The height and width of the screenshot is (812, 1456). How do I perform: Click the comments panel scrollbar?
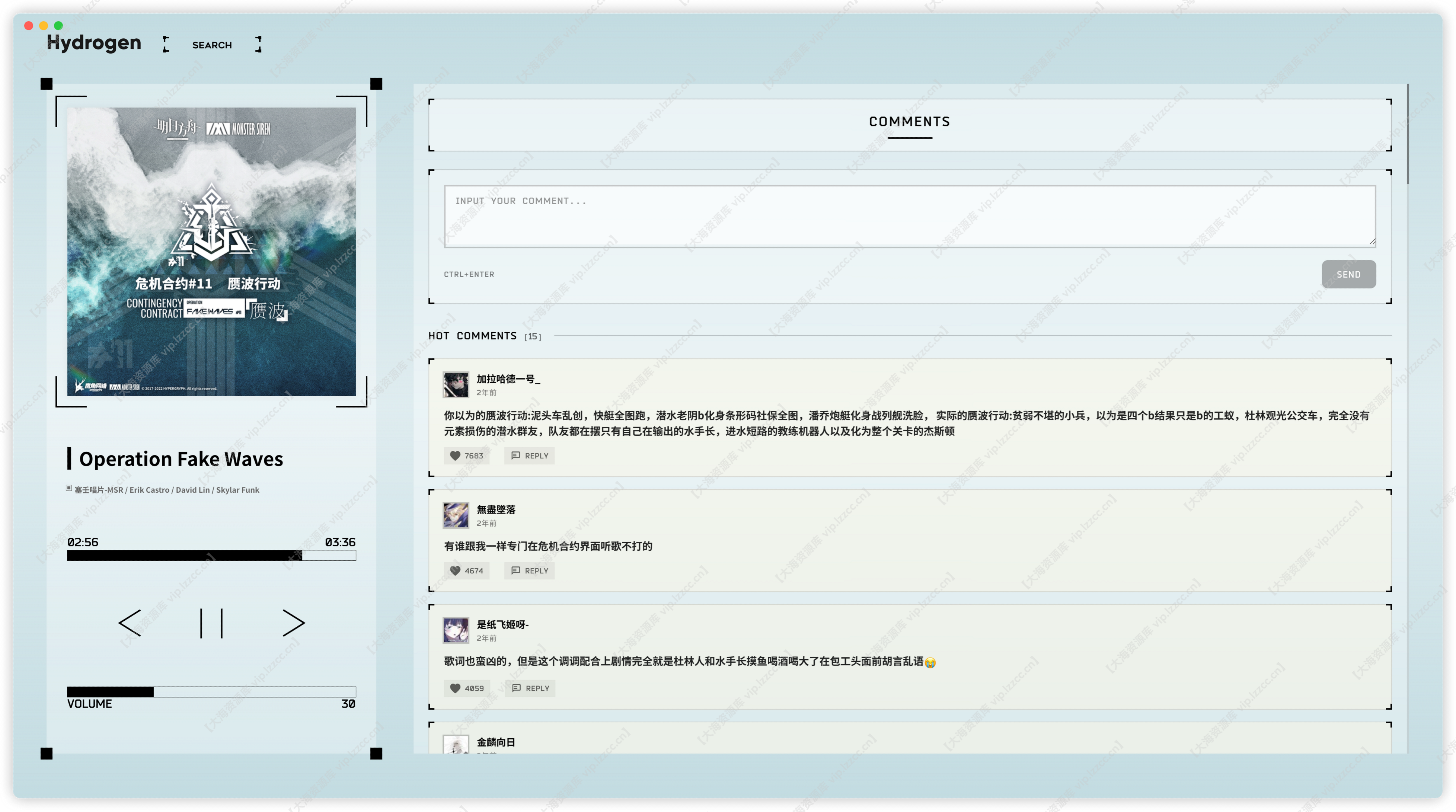coord(1407,134)
